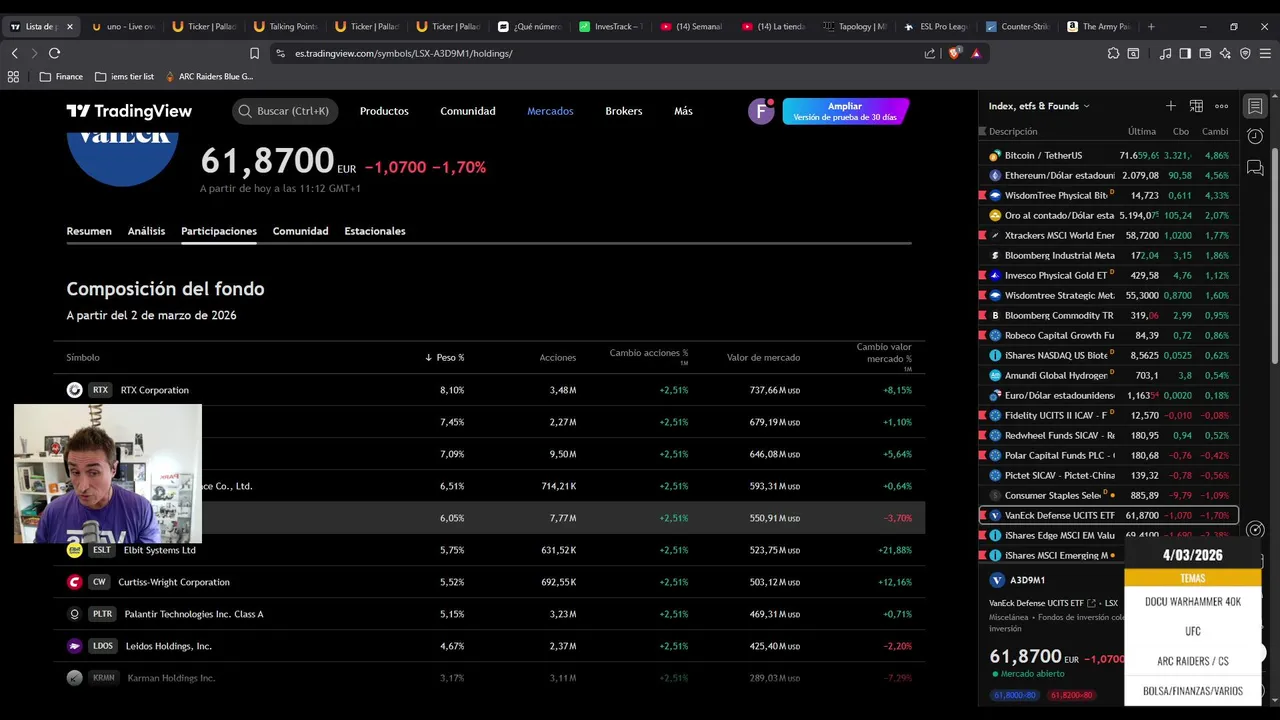The width and height of the screenshot is (1280, 720).
Task: Open watchlist advanced table view icon
Action: point(1196,106)
